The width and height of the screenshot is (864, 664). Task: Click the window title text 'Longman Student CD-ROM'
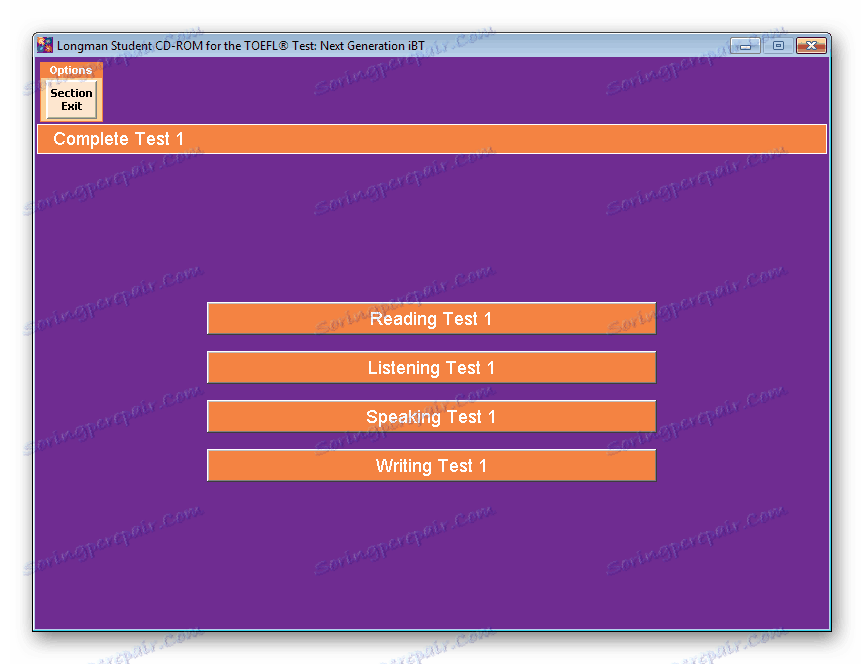[x=130, y=46]
